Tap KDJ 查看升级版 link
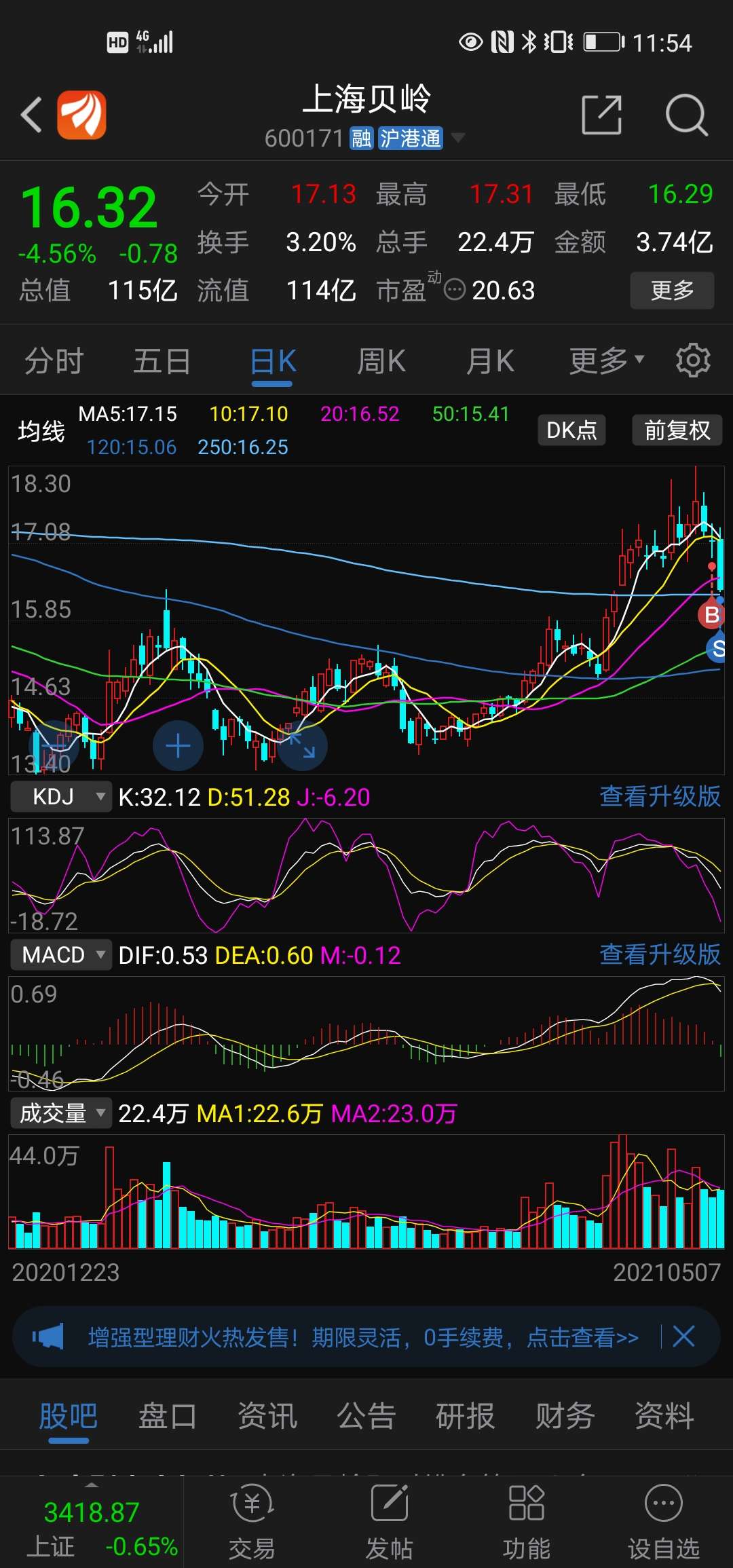The width and height of the screenshot is (733, 1568). (x=660, y=796)
